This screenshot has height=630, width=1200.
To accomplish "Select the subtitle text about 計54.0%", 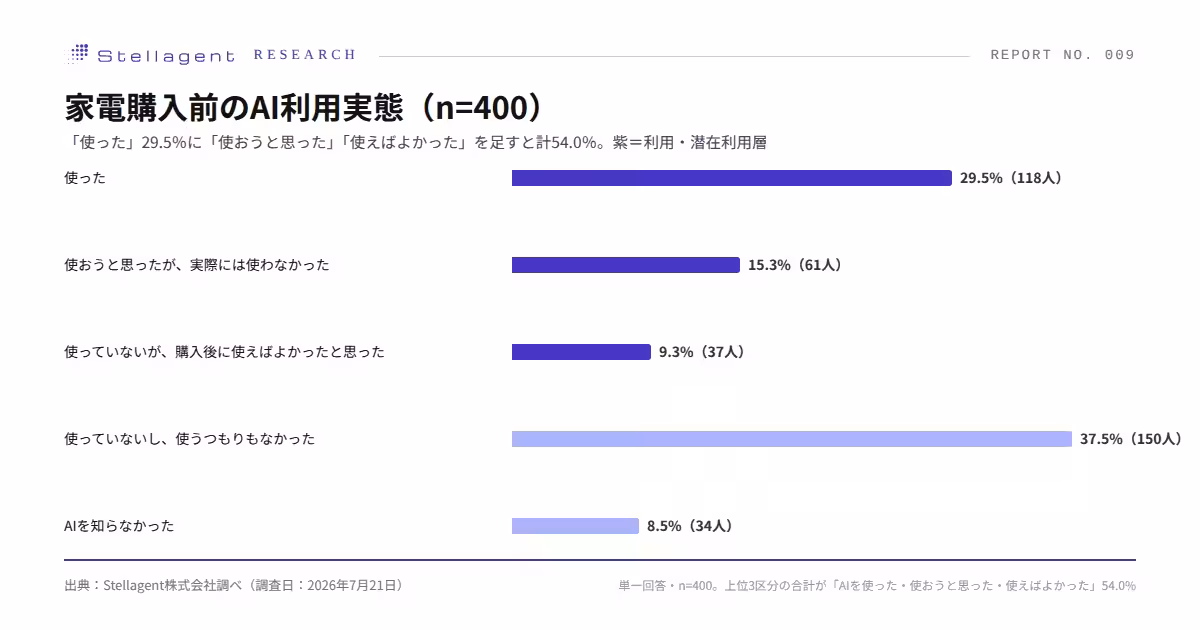I will pos(416,142).
